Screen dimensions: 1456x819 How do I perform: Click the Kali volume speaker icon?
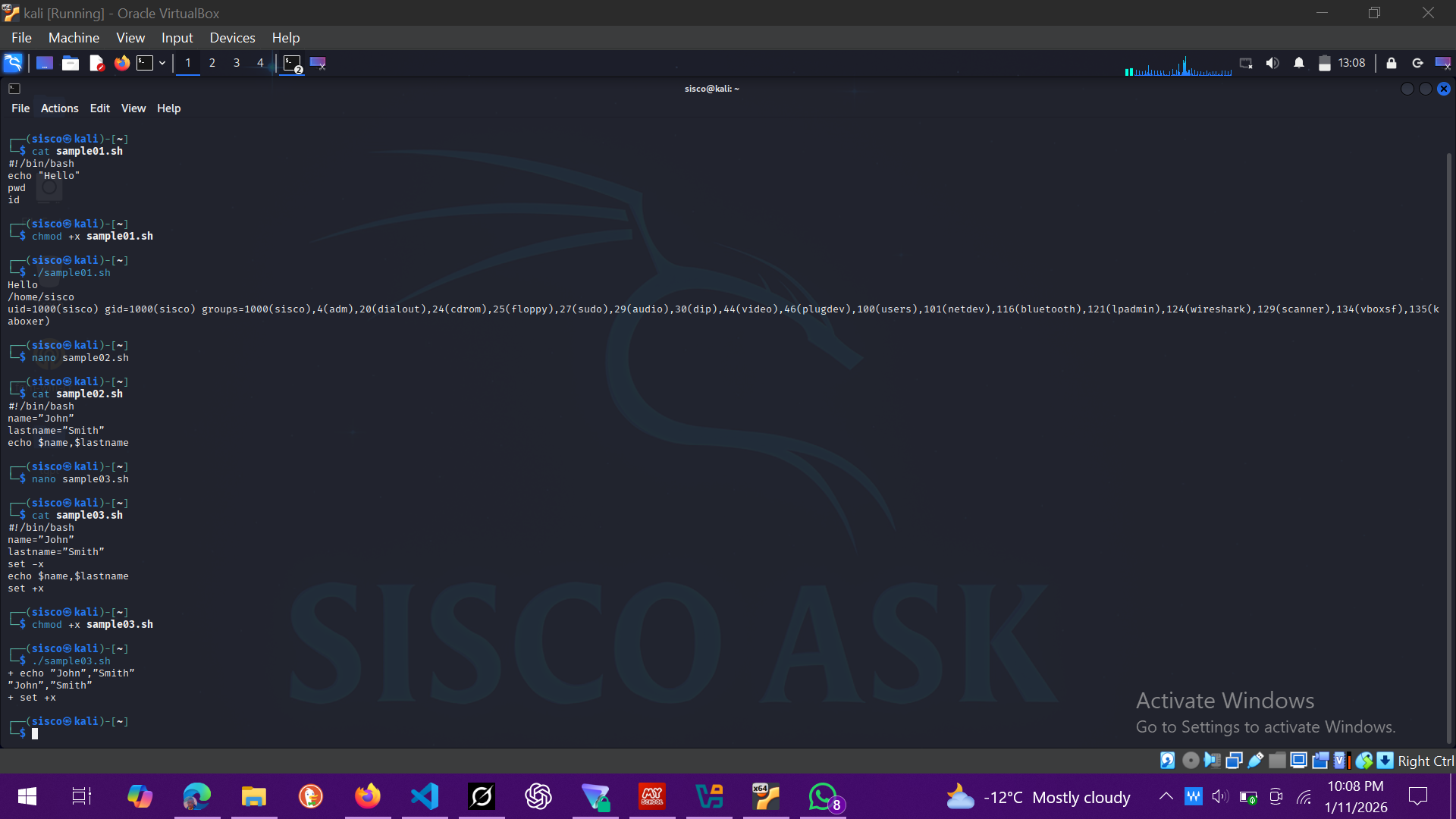coord(1272,63)
